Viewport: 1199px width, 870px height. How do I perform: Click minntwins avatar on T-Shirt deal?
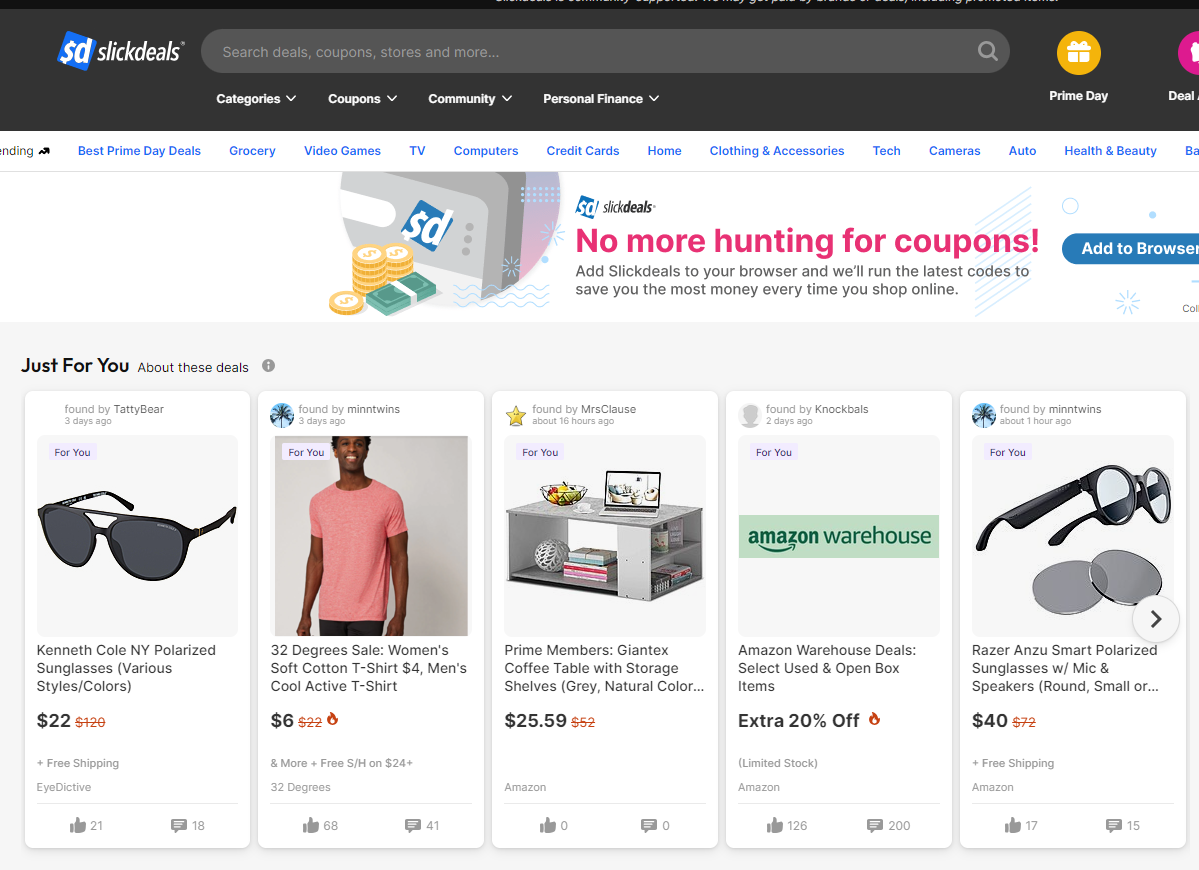pos(282,415)
